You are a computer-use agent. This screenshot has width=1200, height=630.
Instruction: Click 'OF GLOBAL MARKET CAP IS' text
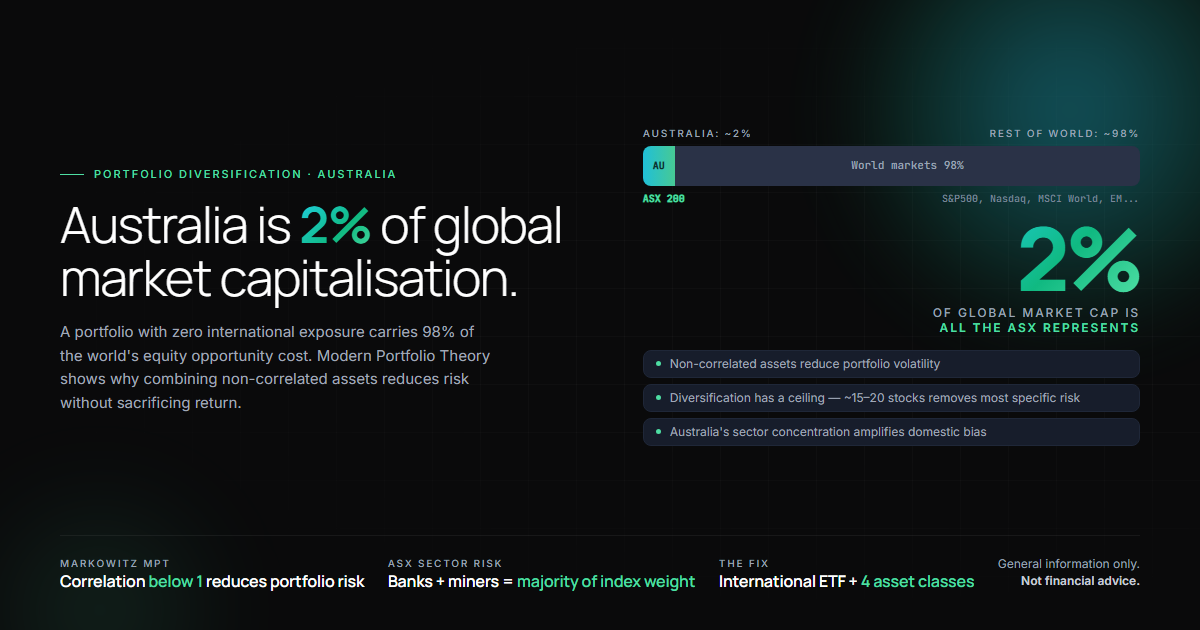[x=1036, y=313]
